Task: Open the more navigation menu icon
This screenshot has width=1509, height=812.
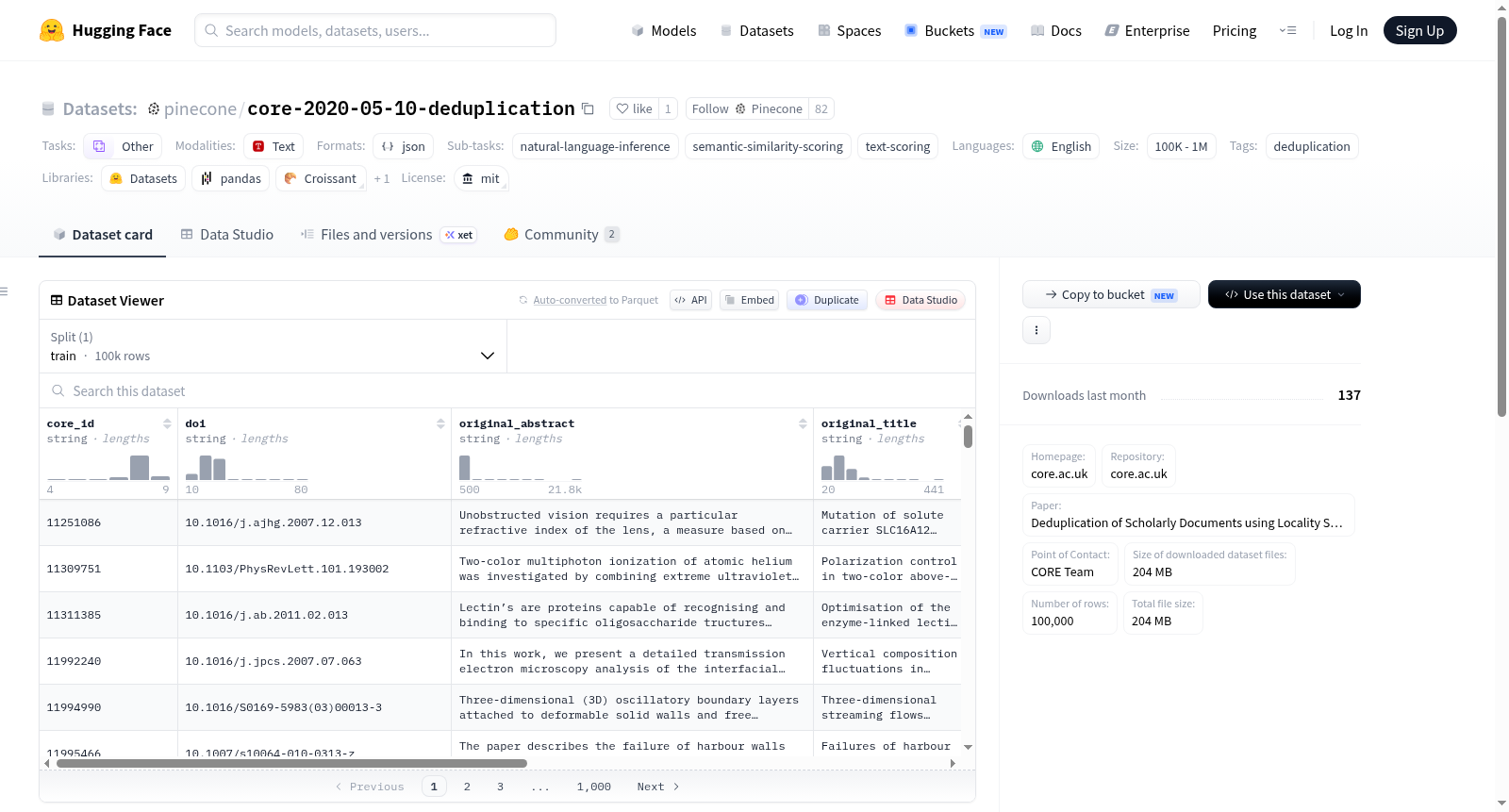Action: click(x=1287, y=30)
